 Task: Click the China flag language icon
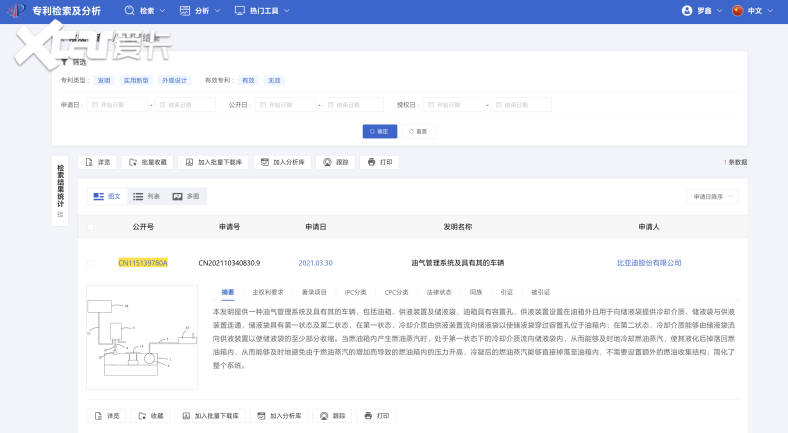pyautogui.click(x=738, y=11)
